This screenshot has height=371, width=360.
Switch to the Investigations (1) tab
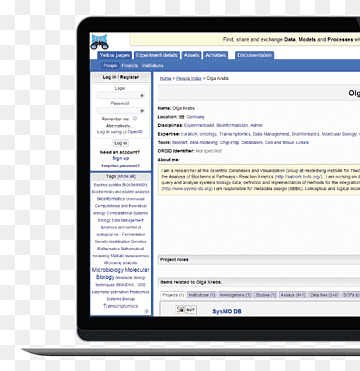point(236,295)
